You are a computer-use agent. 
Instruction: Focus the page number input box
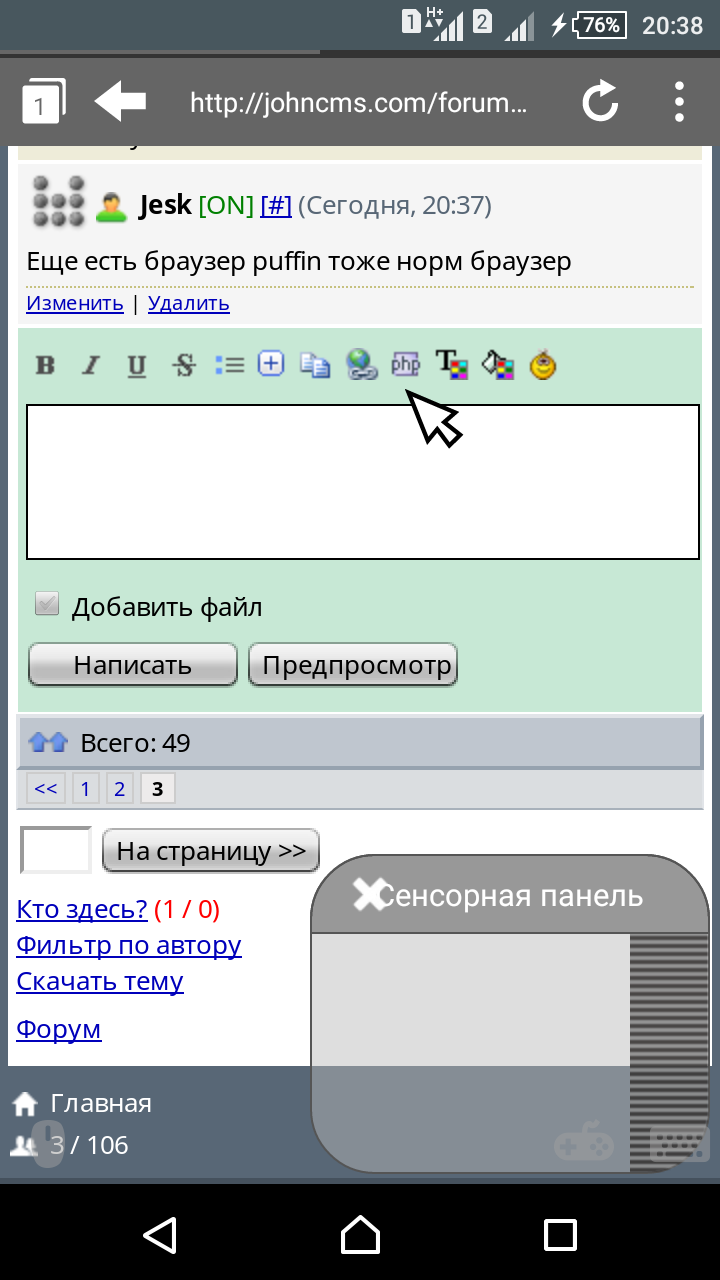pyautogui.click(x=56, y=850)
